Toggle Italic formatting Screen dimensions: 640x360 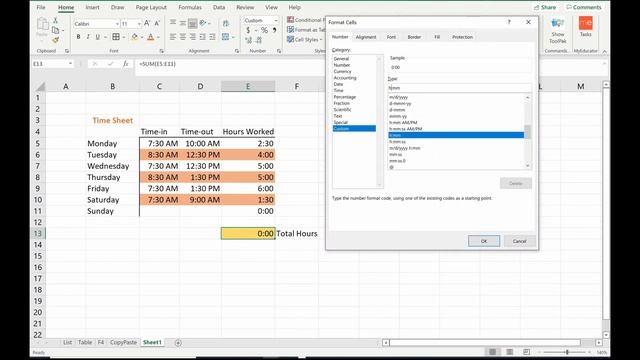[88, 37]
